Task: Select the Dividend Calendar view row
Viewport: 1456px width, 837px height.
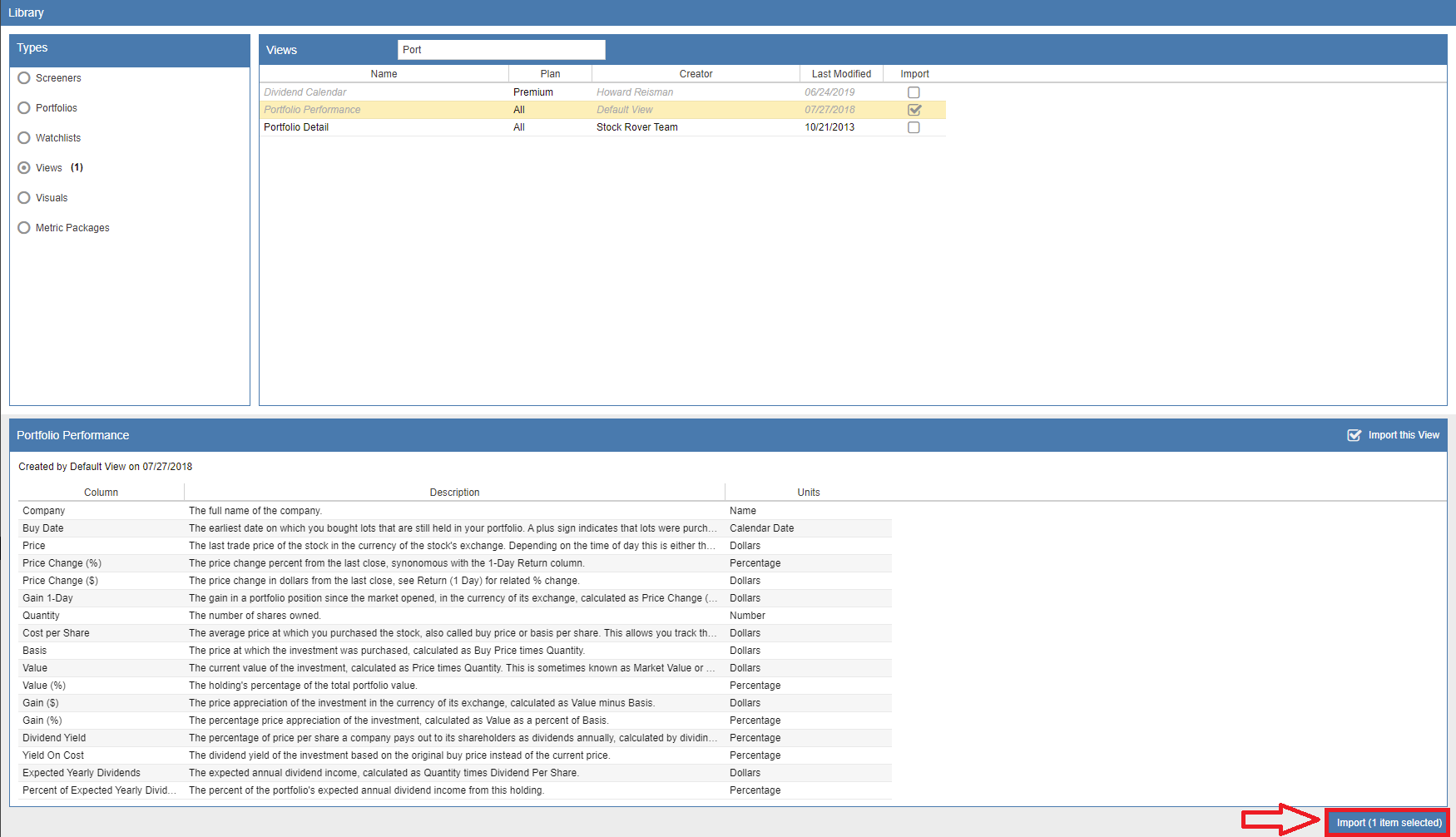Action: tap(305, 92)
